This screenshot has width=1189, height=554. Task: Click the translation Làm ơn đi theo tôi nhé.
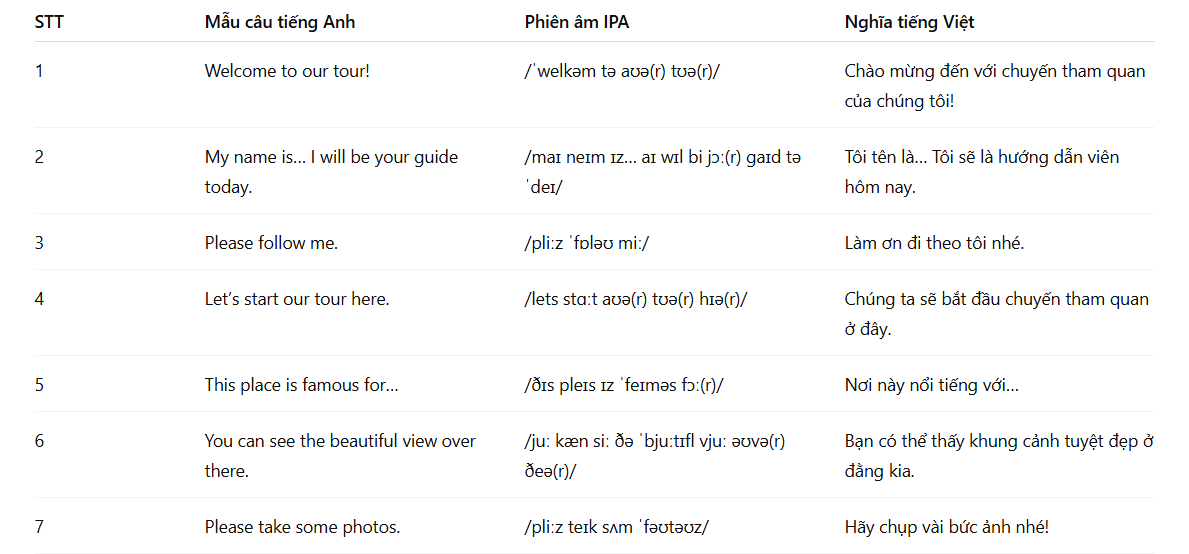pyautogui.click(x=934, y=243)
